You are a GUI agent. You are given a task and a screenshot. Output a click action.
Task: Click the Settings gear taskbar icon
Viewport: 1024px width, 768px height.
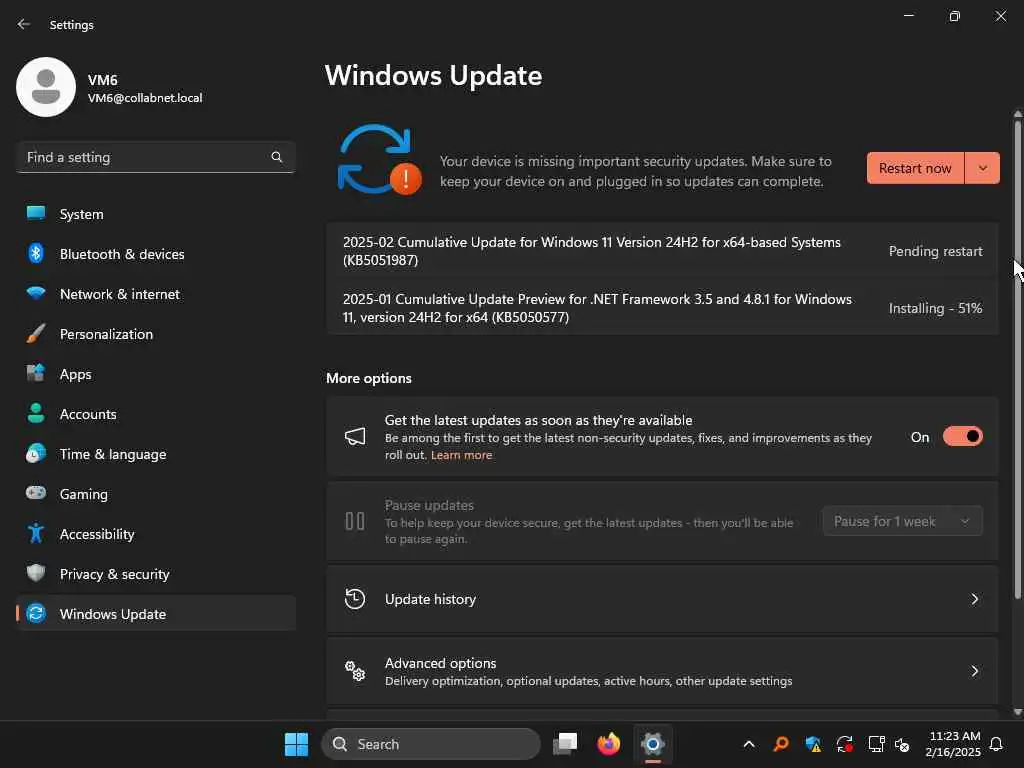652,744
